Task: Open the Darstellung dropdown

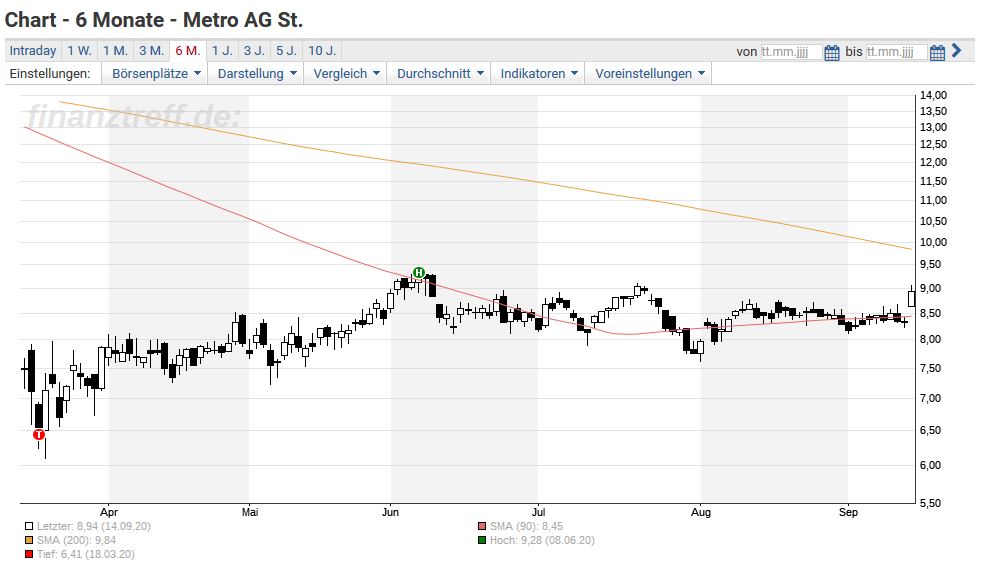Action: [257, 74]
